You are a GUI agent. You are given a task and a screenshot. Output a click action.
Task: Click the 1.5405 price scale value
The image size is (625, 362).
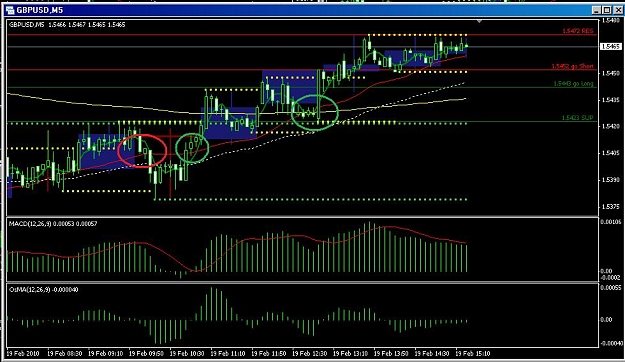pos(611,153)
